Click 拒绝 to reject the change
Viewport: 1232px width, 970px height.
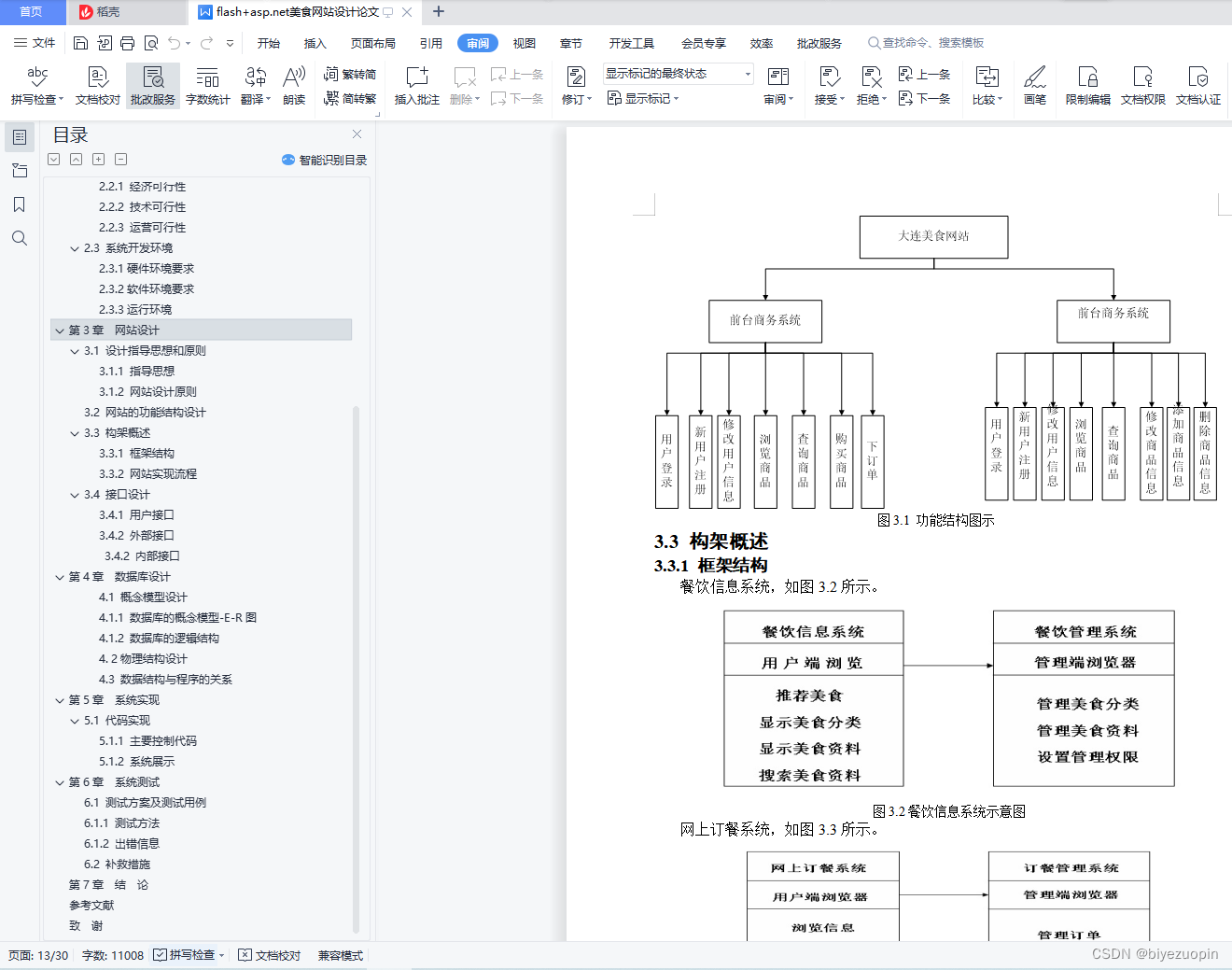[x=872, y=85]
